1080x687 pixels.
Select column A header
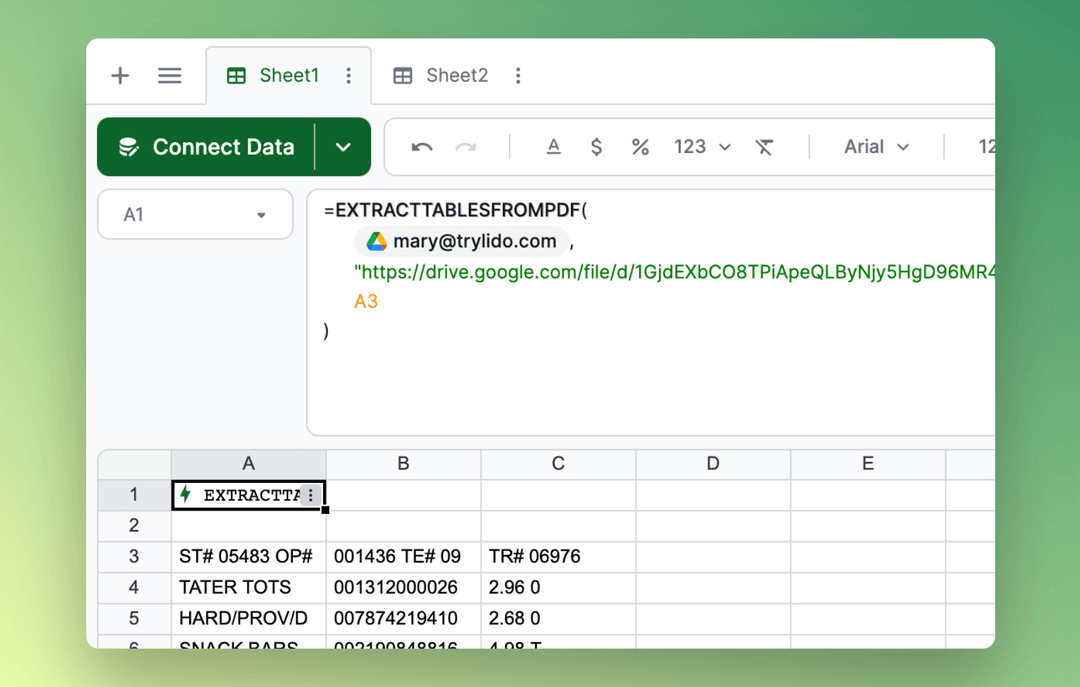(x=249, y=464)
